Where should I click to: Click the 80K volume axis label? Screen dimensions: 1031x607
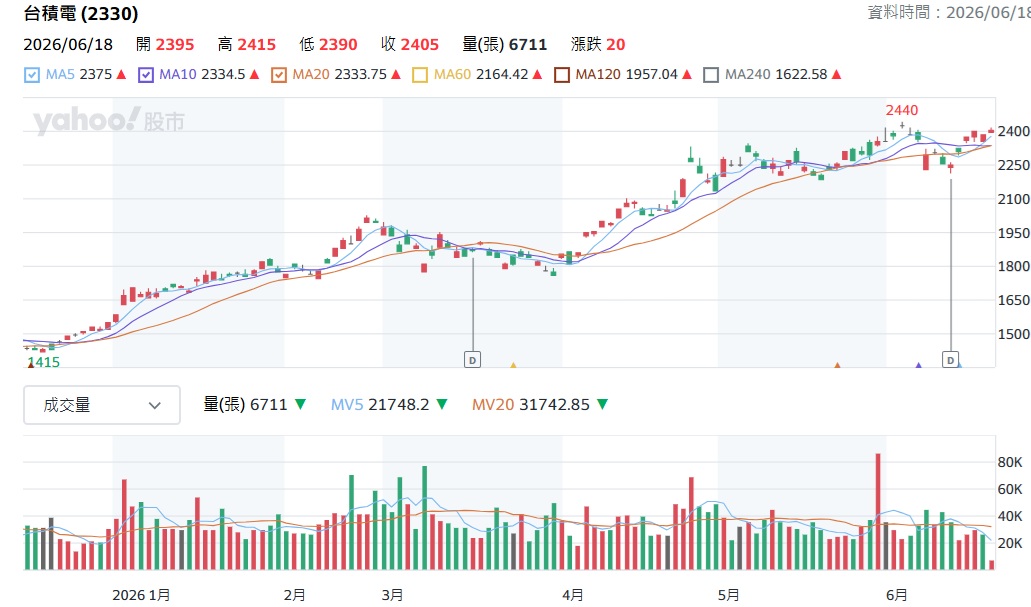(1010, 462)
